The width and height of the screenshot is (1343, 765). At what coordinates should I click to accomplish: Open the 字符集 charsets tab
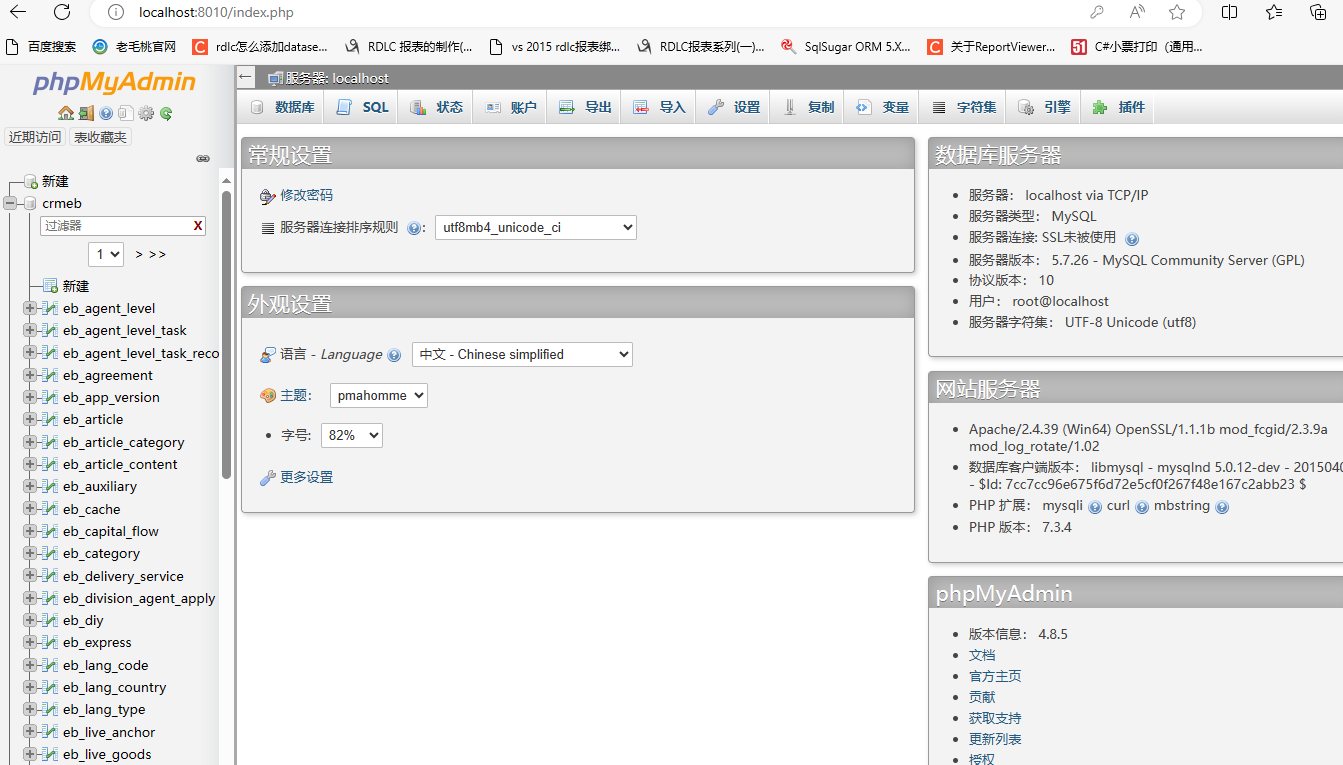click(962, 107)
